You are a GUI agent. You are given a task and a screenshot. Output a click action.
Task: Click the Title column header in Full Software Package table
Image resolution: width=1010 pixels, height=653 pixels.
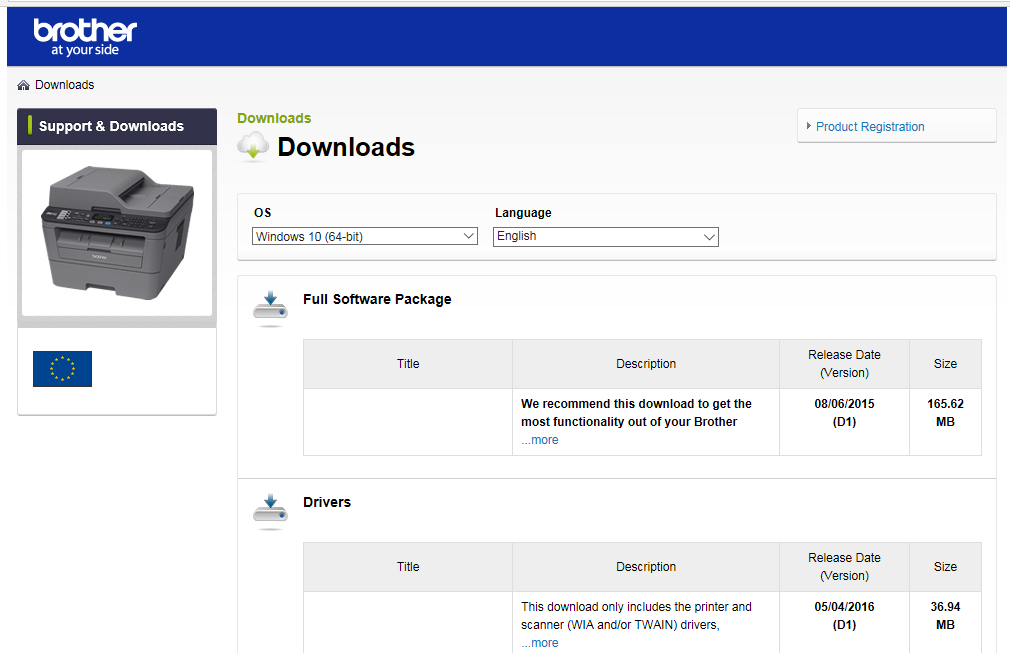coord(408,364)
